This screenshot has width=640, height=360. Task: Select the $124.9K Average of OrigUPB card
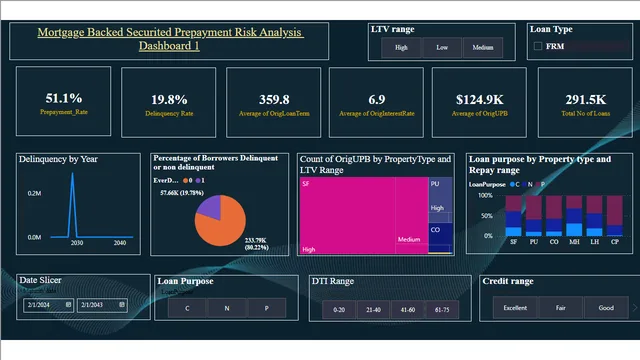(479, 102)
